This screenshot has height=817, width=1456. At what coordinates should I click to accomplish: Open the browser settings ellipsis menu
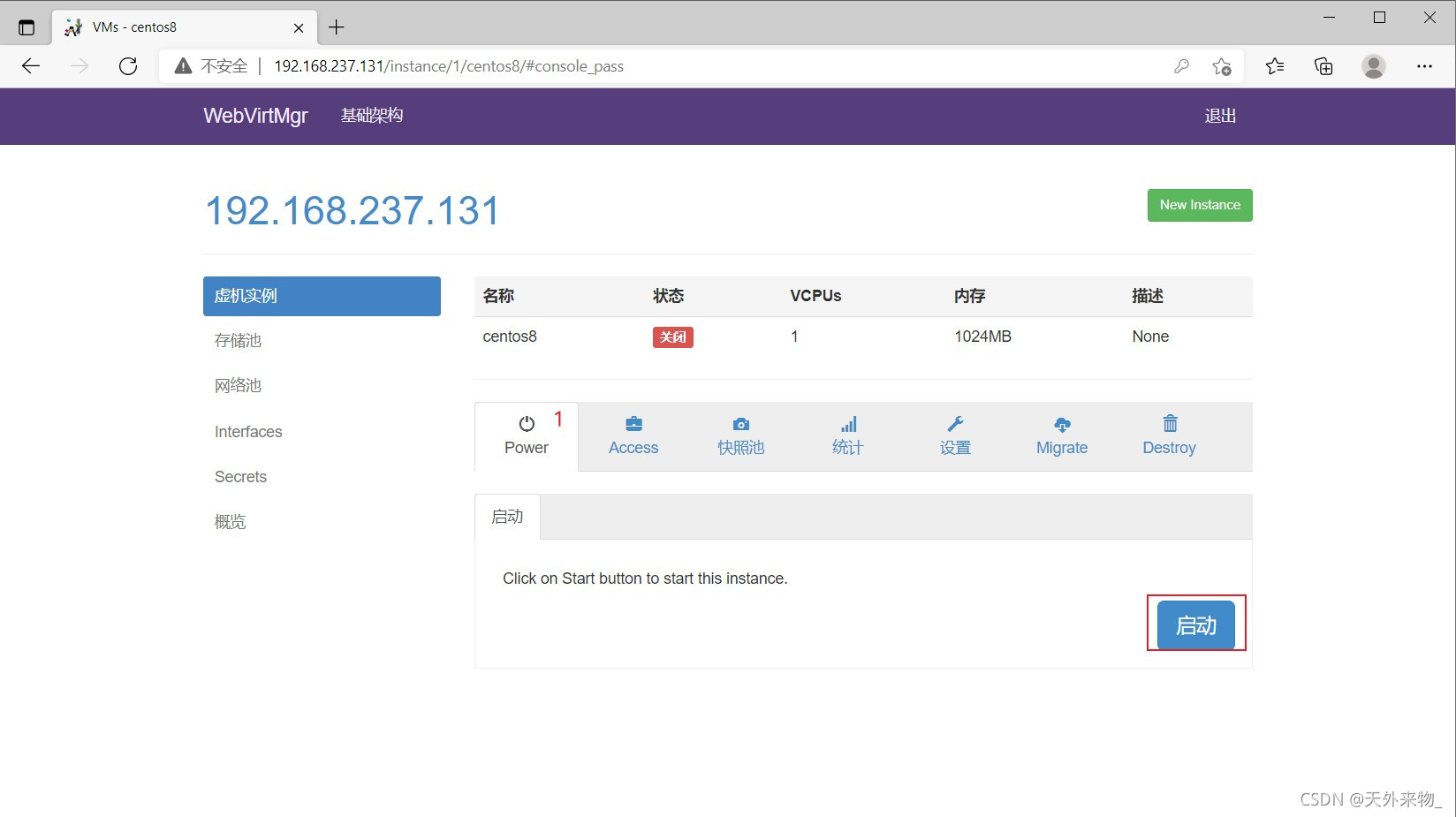coord(1423,66)
